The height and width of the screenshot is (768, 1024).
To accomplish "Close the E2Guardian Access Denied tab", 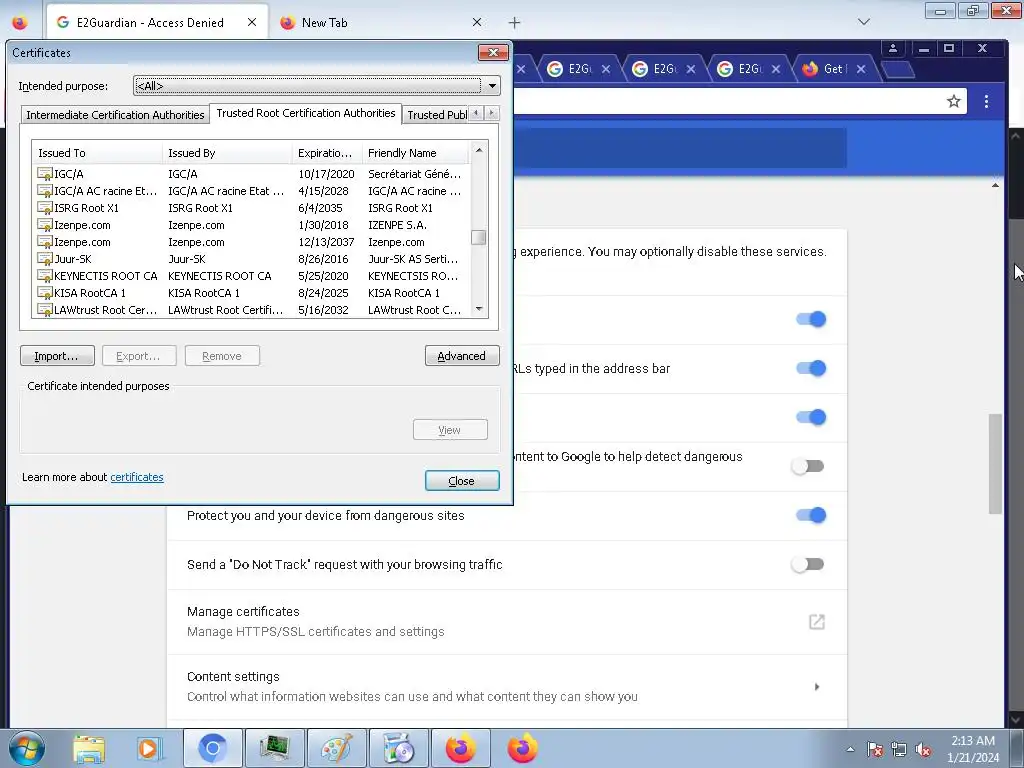I will (x=252, y=22).
